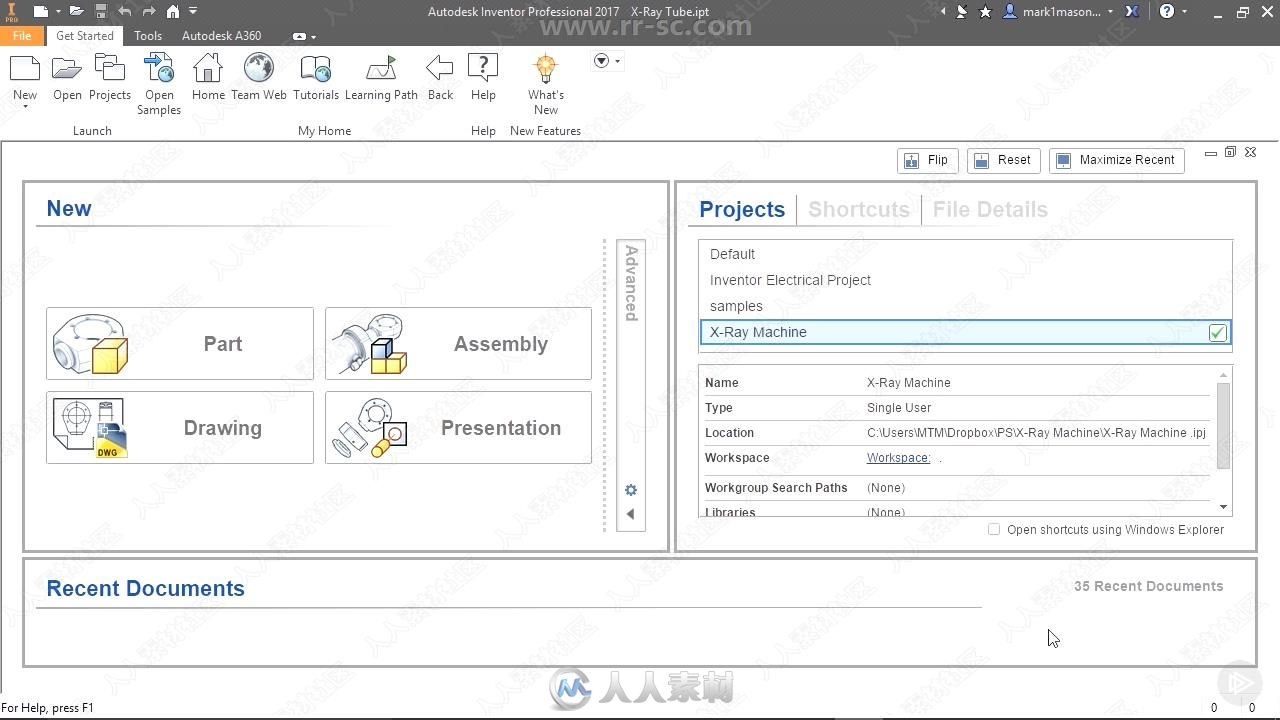
Task: Click the Undo arrow in title bar
Action: pos(125,12)
